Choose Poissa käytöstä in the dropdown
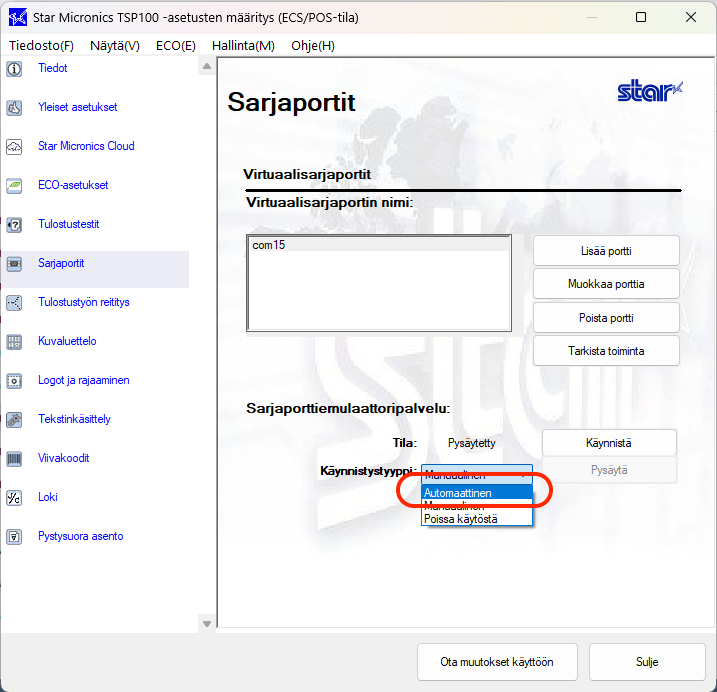The image size is (717, 692). (x=476, y=519)
